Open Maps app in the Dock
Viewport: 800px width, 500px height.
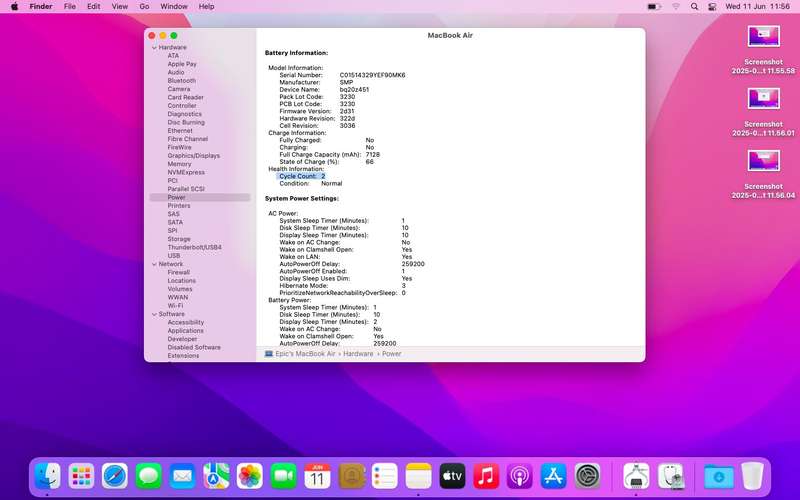[216, 477]
